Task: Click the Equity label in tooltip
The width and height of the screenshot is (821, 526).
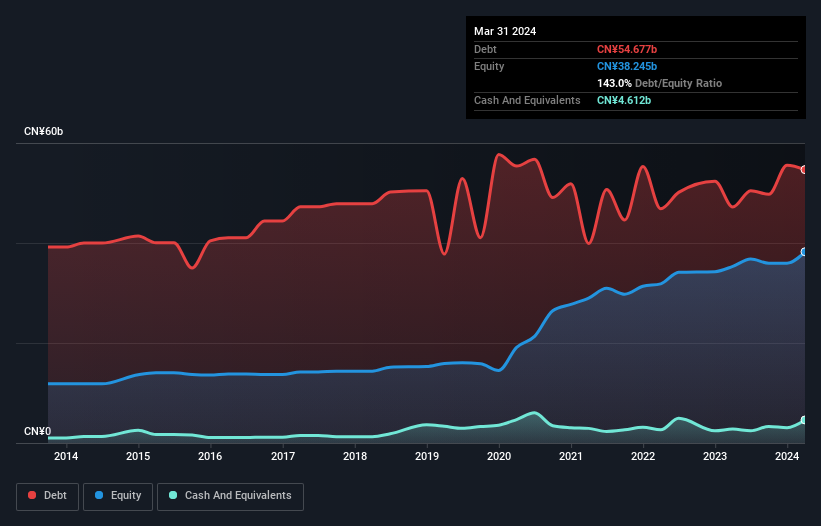Action: pos(489,66)
